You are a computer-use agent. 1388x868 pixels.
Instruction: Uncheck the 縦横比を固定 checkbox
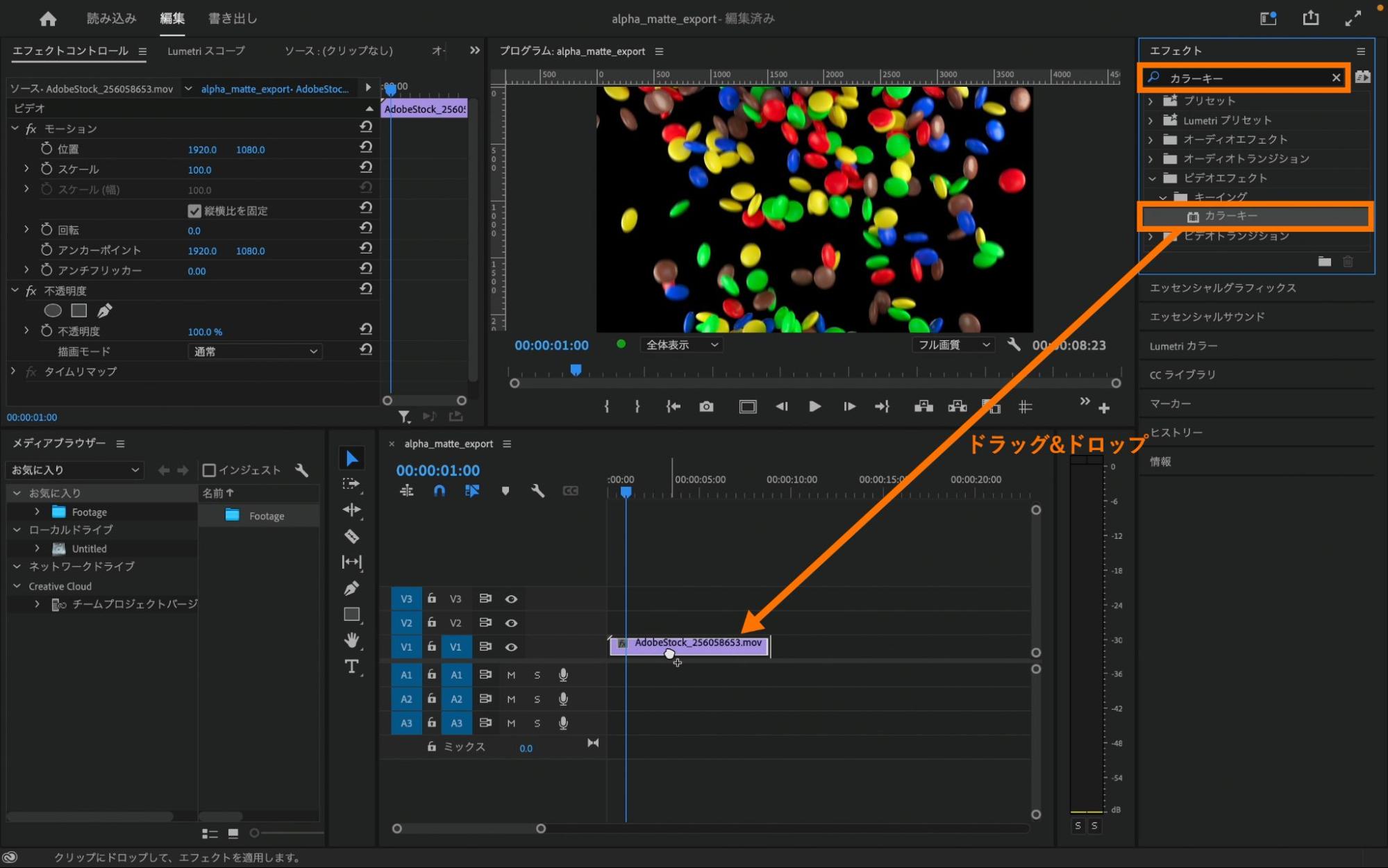coord(194,210)
